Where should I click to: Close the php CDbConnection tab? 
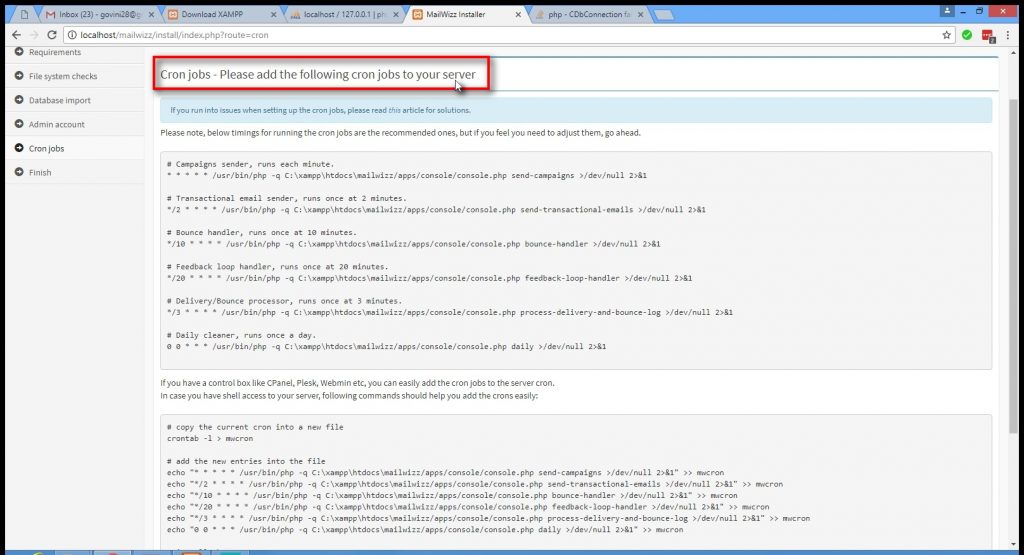coord(640,14)
